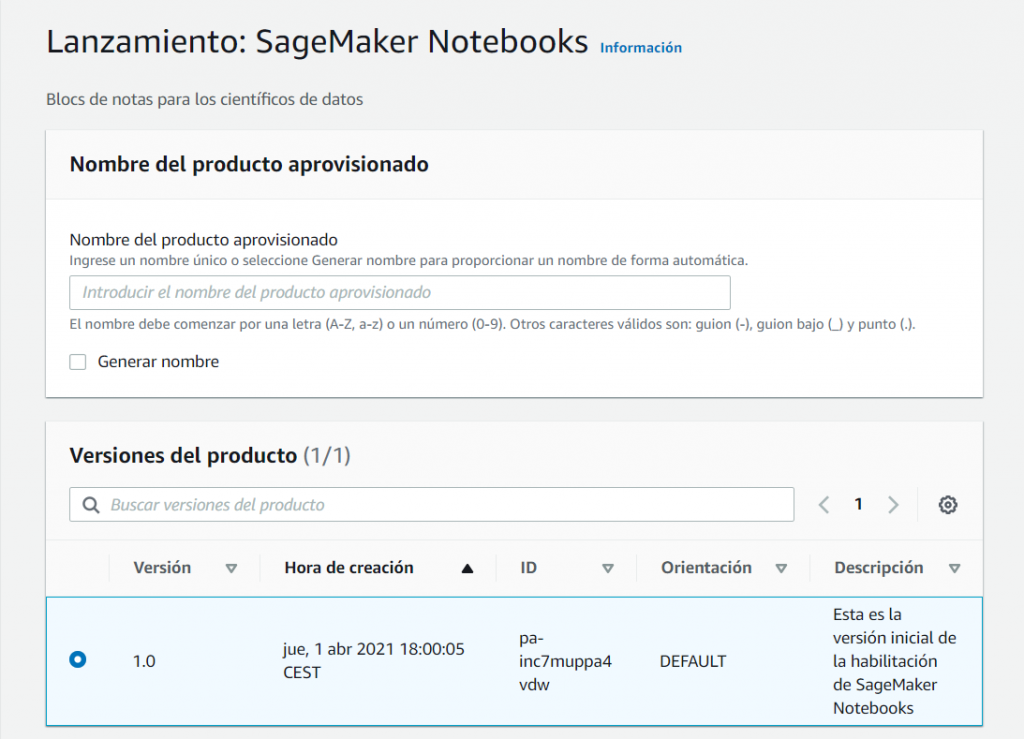This screenshot has width=1024, height=739.
Task: Click the ascending sort arrow on Hora de creación
Action: (467, 567)
